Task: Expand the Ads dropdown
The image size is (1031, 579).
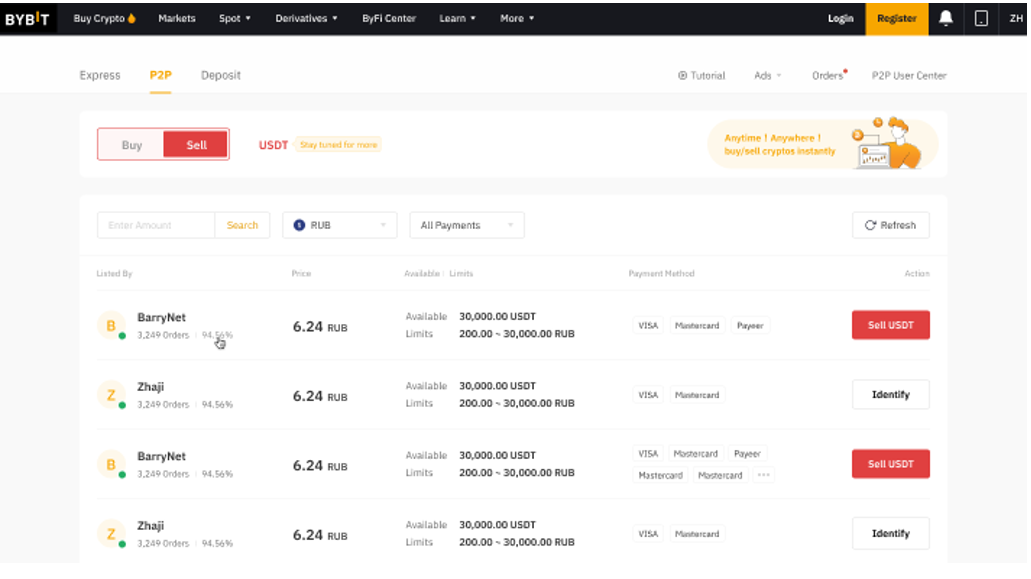Action: click(768, 75)
